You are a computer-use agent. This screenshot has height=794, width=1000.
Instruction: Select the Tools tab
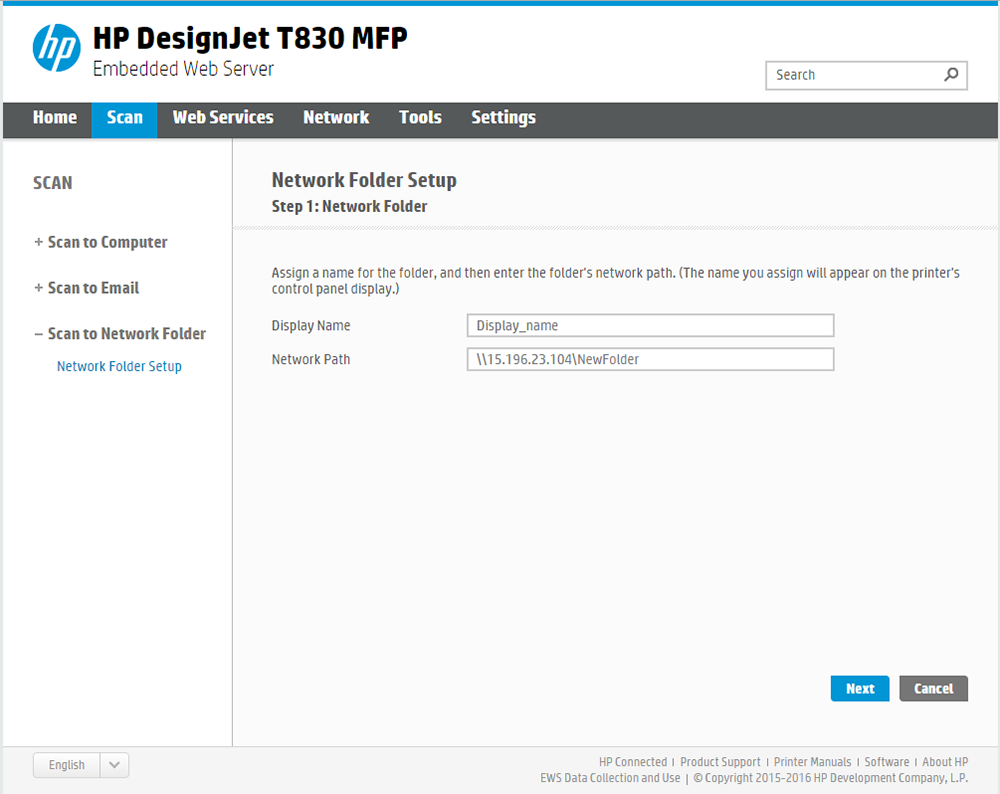pyautogui.click(x=420, y=117)
